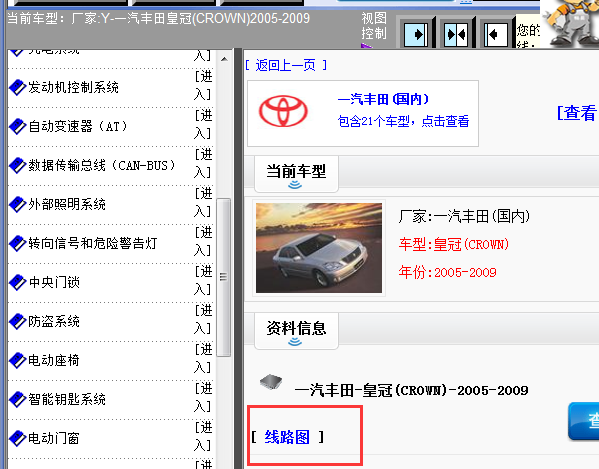Click the book icon beside 数据传输总线（CAN-BUS）
This screenshot has height=469, width=599.
(17, 165)
